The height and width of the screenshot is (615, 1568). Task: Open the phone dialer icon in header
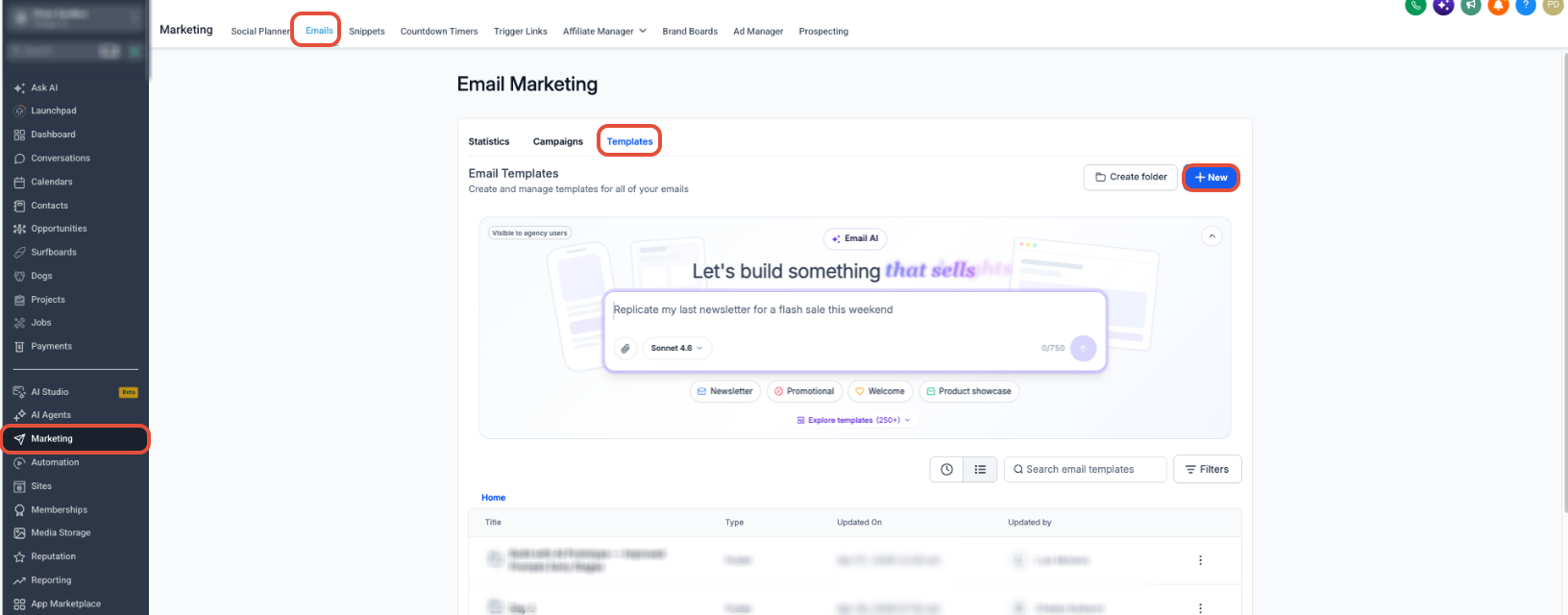point(1415,5)
